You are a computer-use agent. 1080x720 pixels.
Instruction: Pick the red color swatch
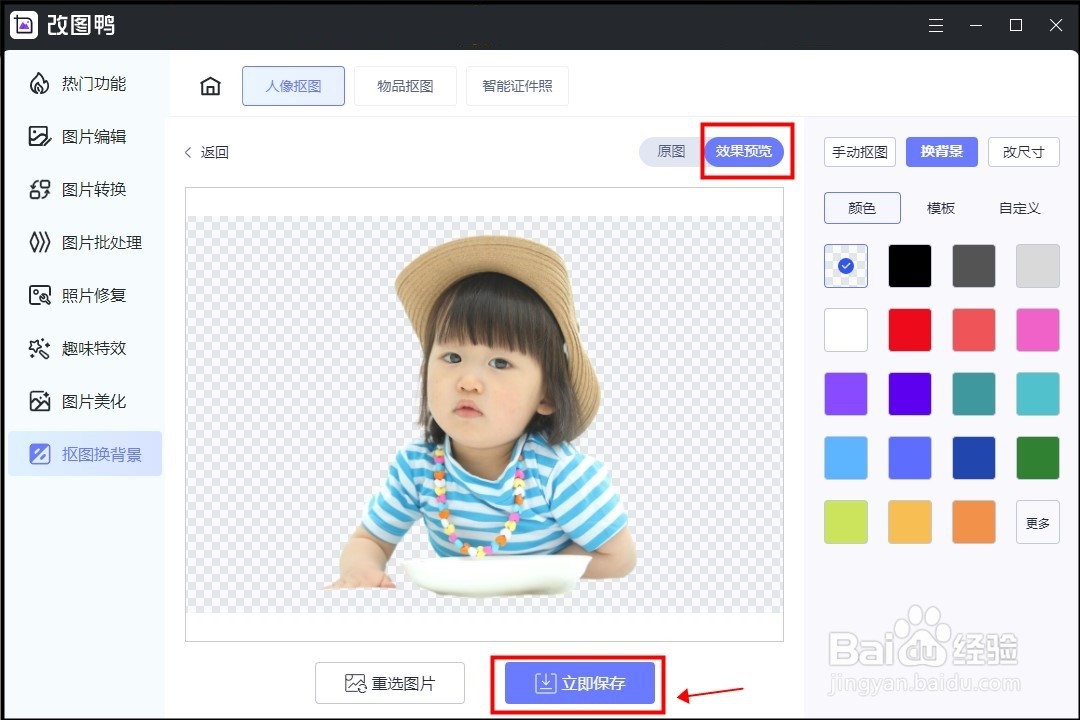pos(909,330)
